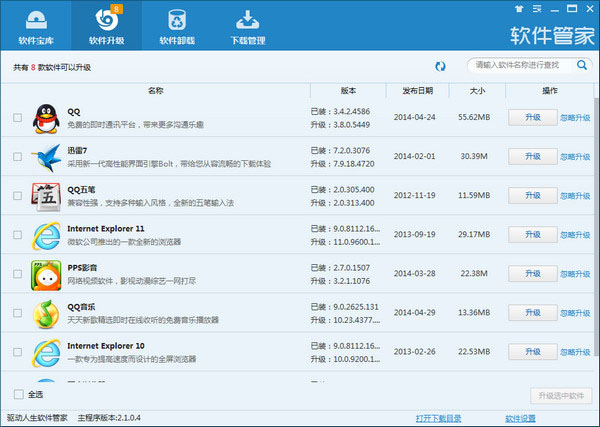Select the QQ name text
600x427 pixels.
pyautogui.click(x=74, y=112)
